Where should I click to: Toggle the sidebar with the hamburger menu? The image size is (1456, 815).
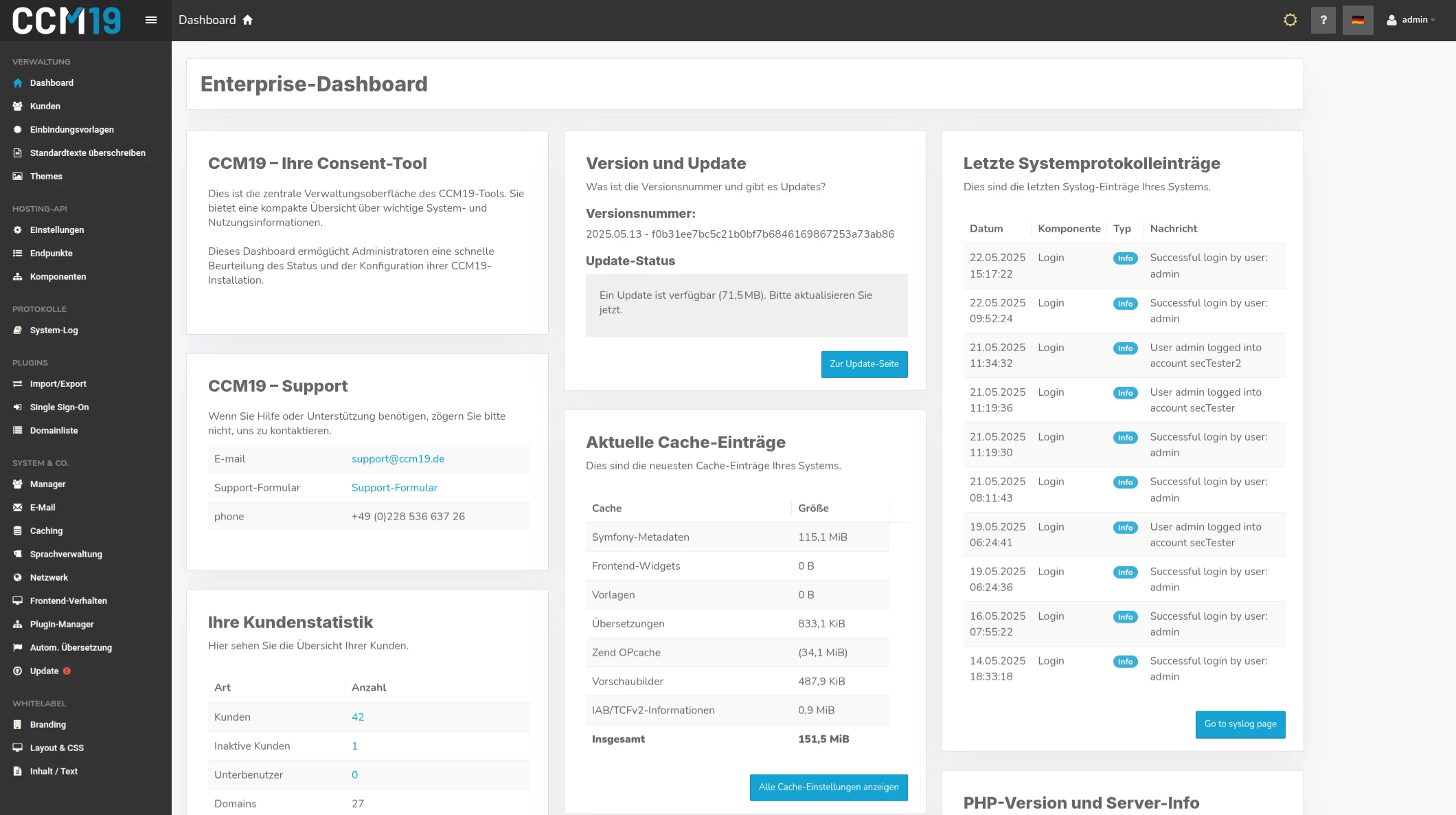click(150, 19)
